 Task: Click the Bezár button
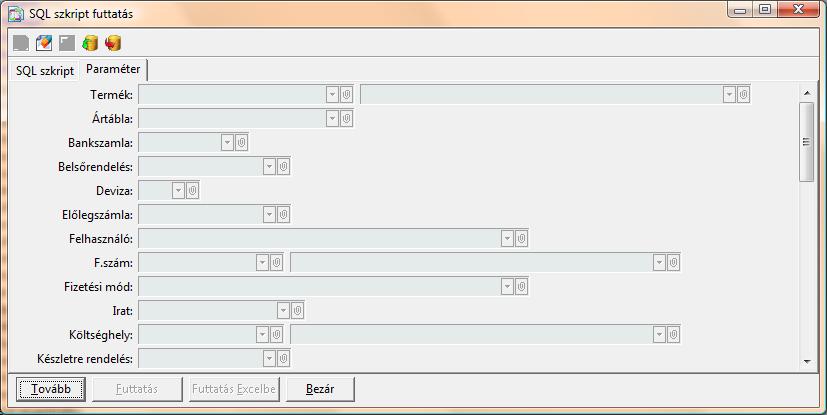(x=320, y=388)
